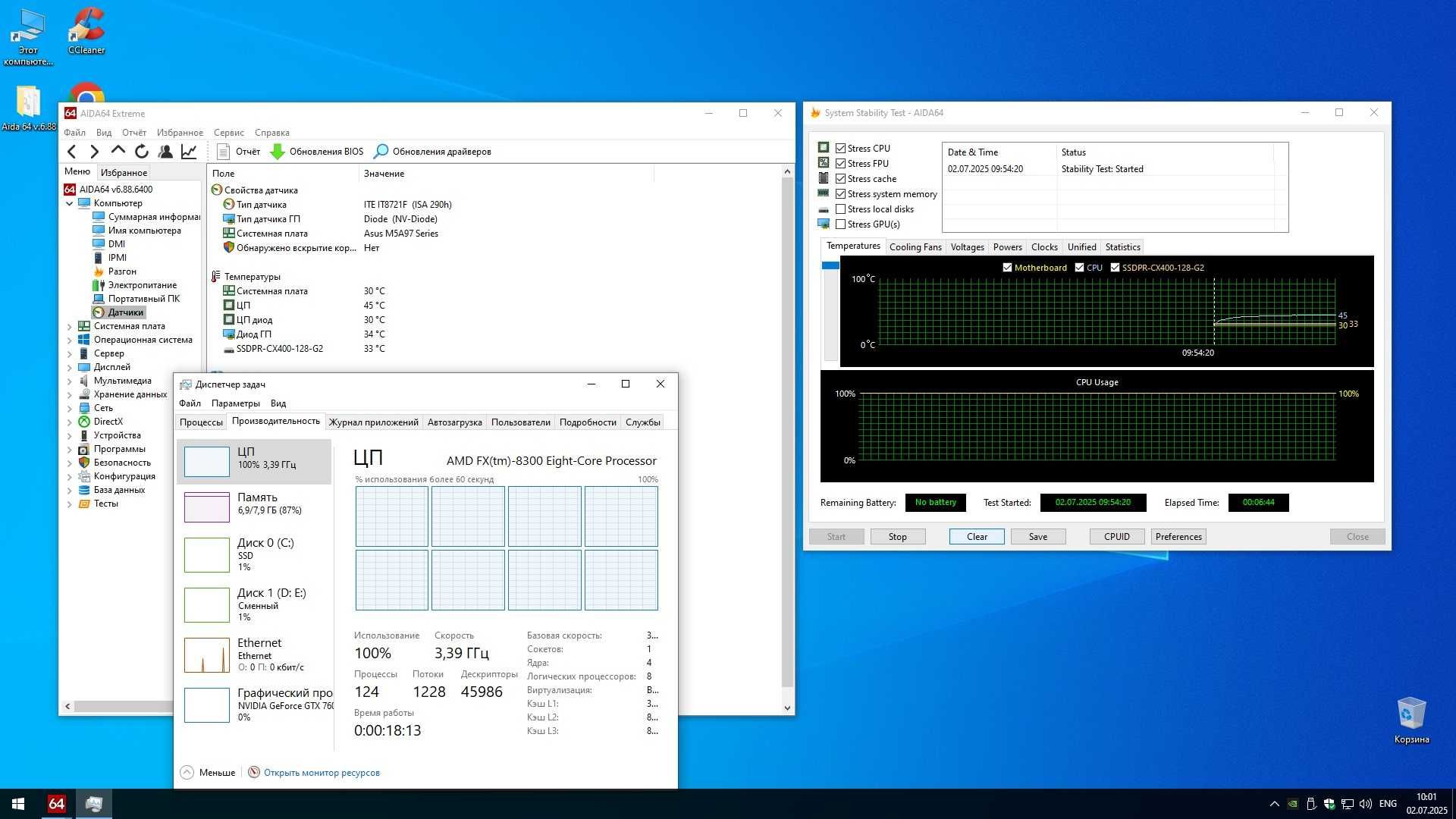Click the Отчёт report toolbar button

click(238, 152)
